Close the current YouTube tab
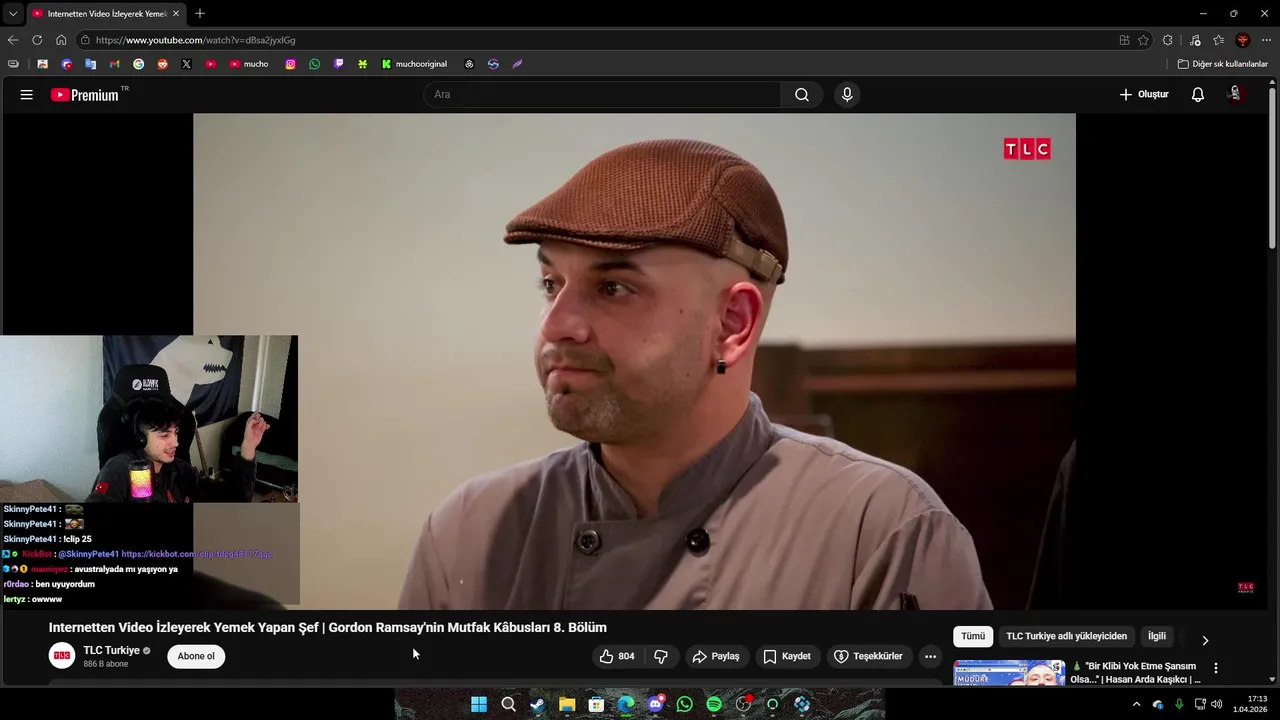Image resolution: width=1280 pixels, height=720 pixels. tap(176, 14)
